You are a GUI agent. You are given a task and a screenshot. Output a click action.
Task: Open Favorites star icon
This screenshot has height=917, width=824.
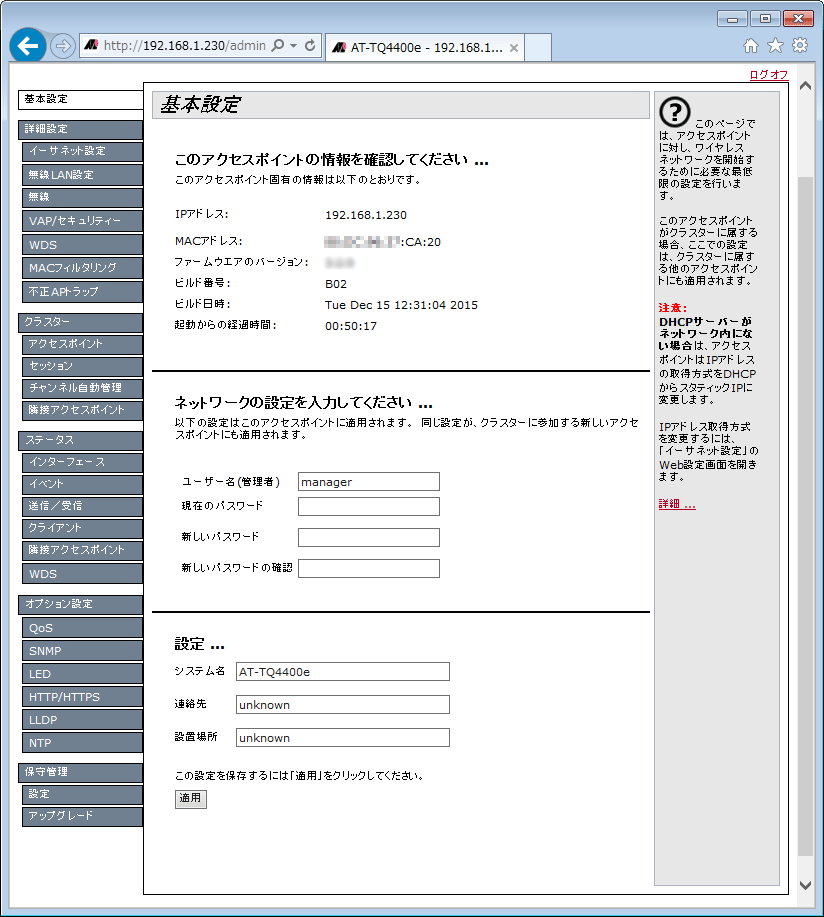pyautogui.click(x=775, y=46)
